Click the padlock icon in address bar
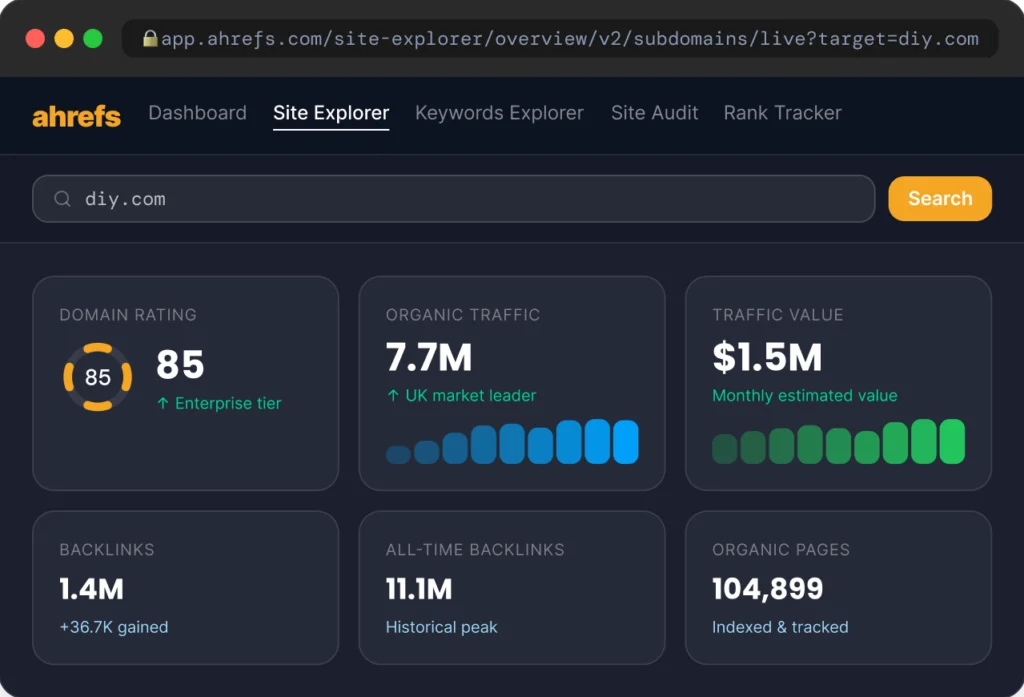This screenshot has height=697, width=1024. click(150, 39)
